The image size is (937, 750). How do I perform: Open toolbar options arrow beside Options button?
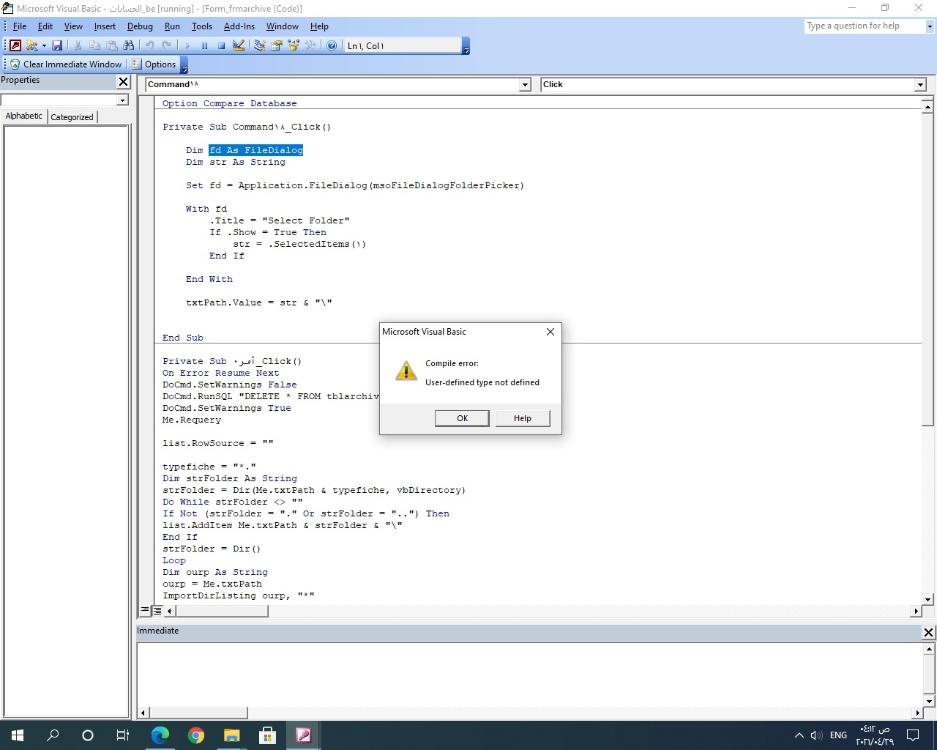[x=184, y=65]
